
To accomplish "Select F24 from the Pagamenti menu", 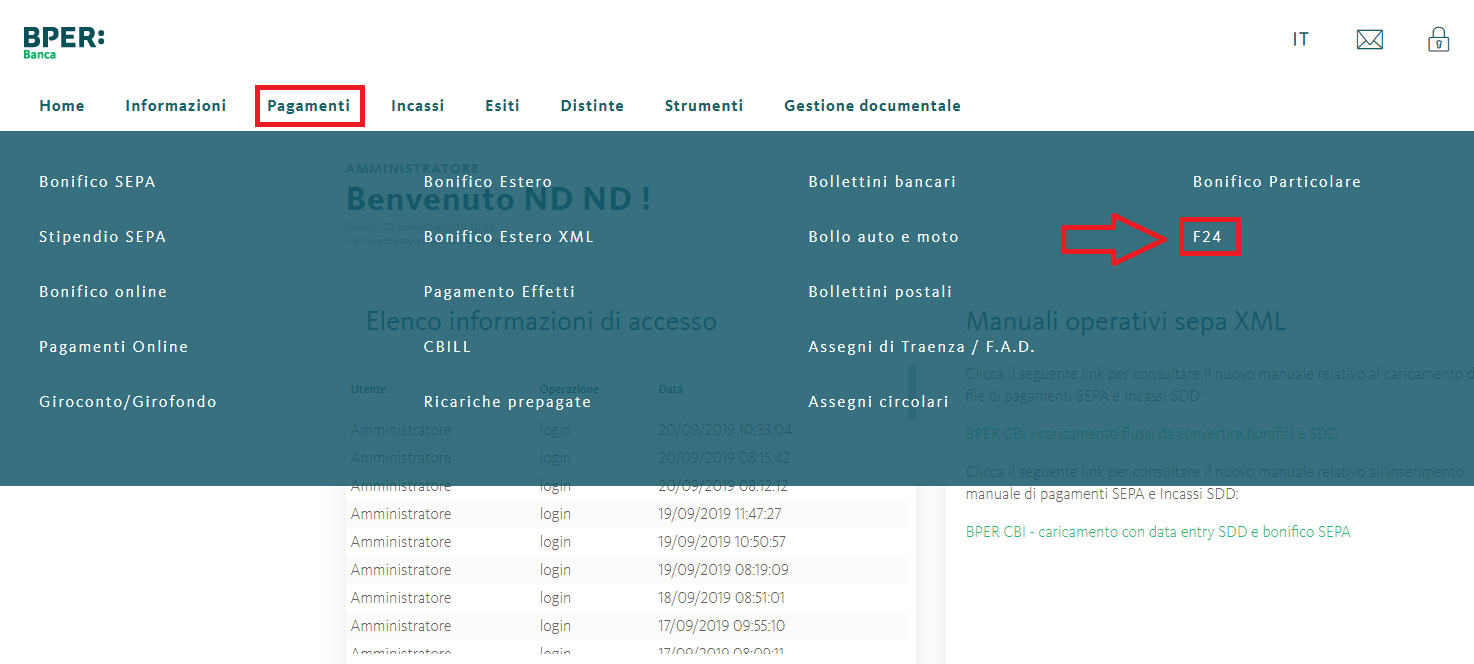I will click(x=1209, y=237).
